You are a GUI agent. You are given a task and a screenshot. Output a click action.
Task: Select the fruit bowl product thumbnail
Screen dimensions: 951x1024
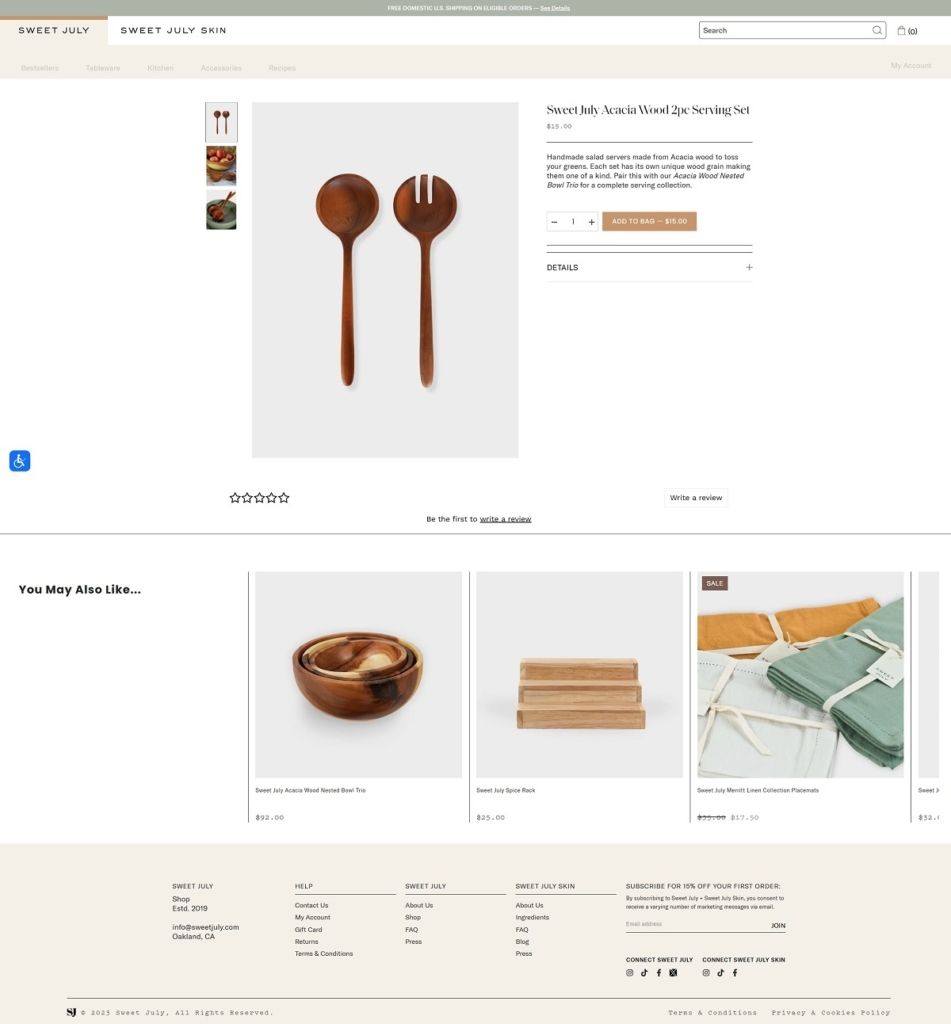click(x=221, y=166)
